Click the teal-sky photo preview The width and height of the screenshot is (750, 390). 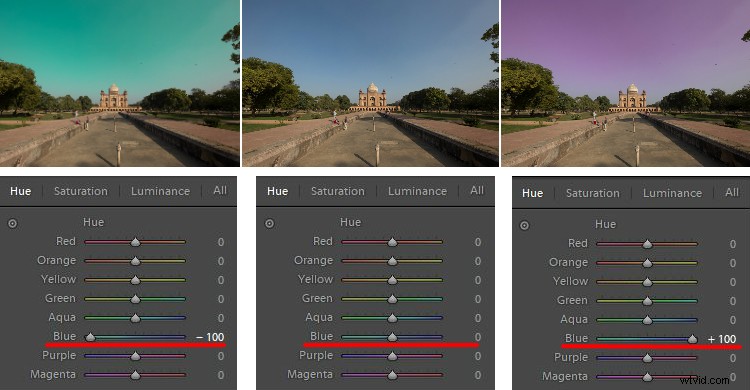pyautogui.click(x=120, y=83)
